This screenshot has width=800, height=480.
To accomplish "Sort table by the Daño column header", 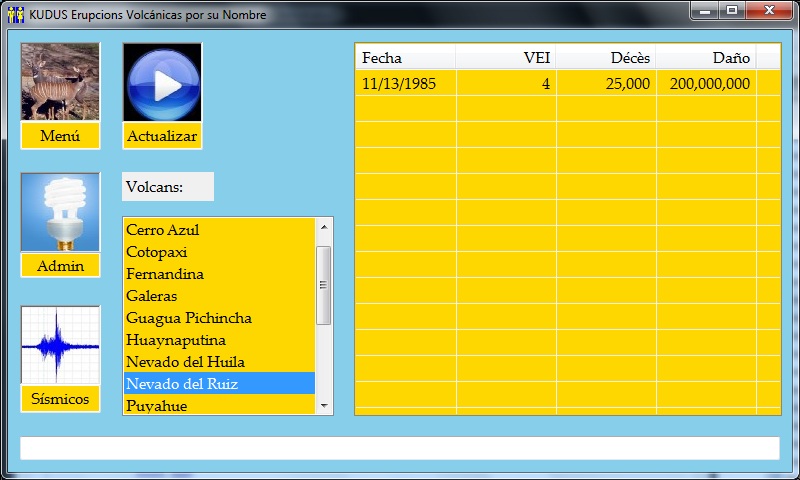I will coord(706,58).
